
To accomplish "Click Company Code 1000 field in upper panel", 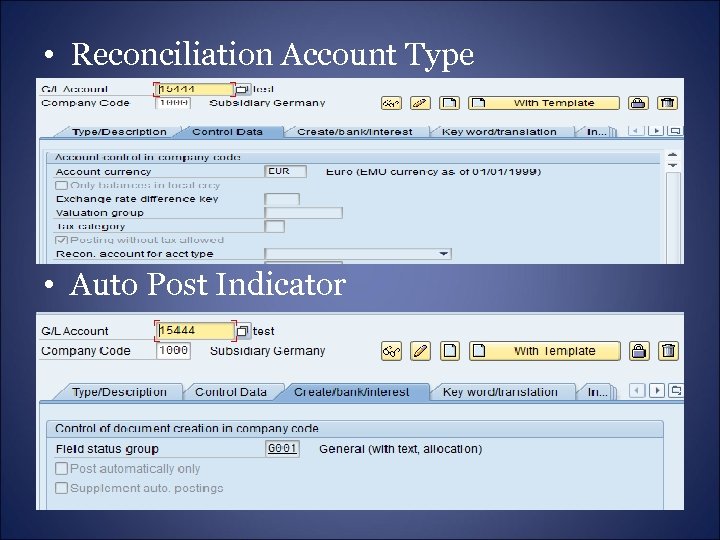I will (173, 103).
